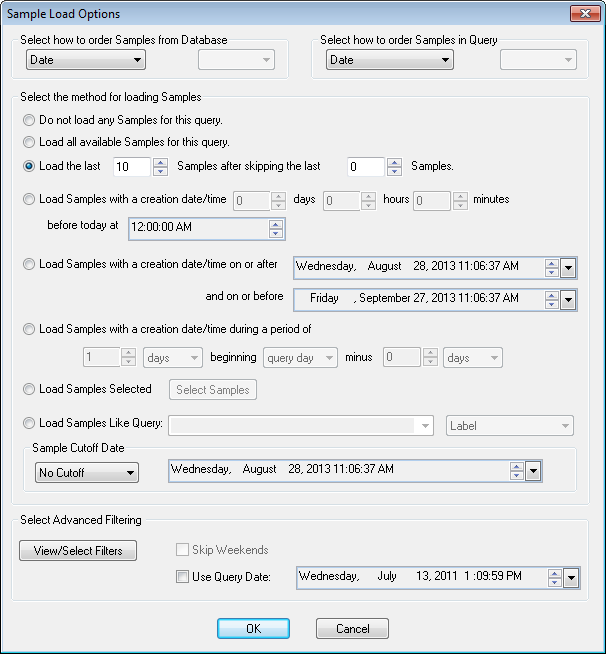Expand the query sample order Date dropdown
Screen dimensions: 606x654
coord(391,60)
